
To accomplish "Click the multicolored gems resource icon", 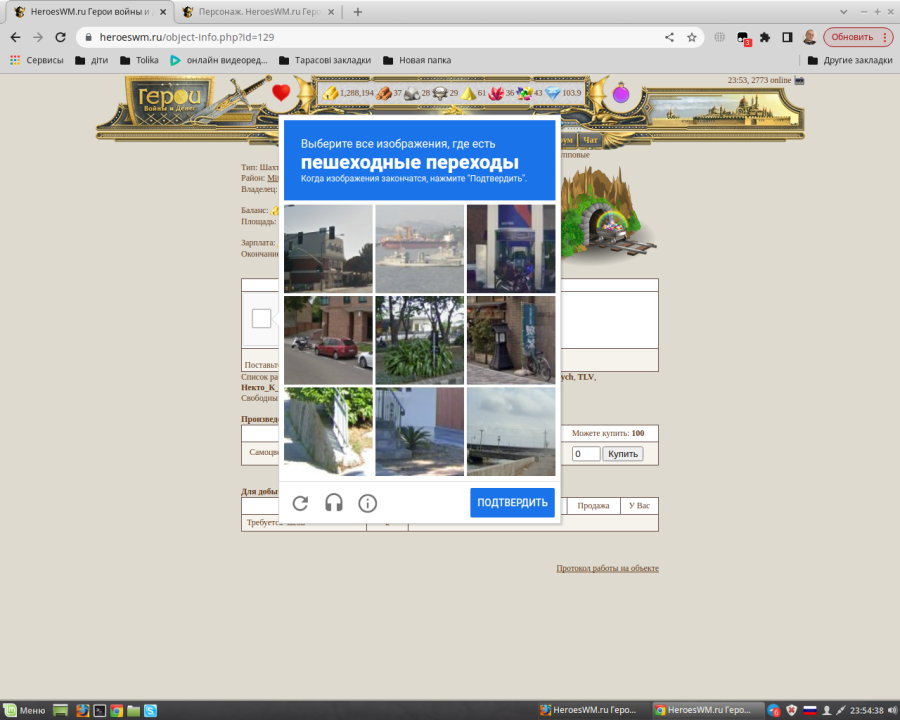I will [x=524, y=93].
